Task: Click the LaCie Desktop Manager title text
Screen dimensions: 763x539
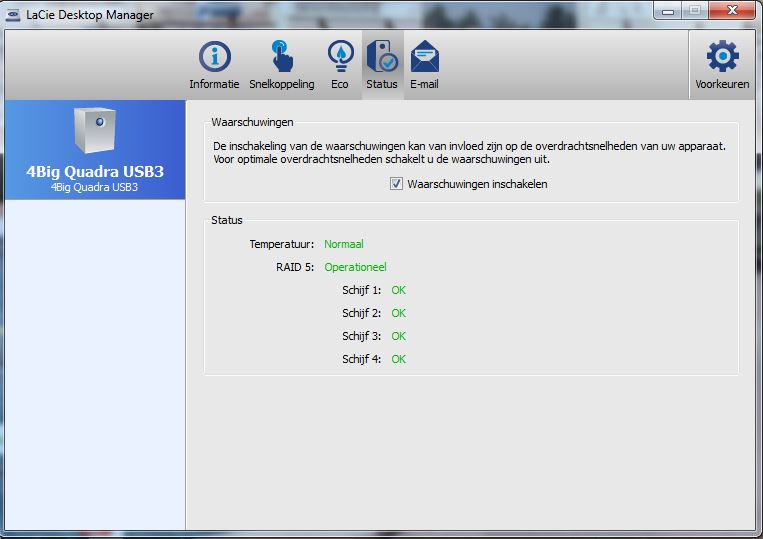Action: pos(88,15)
